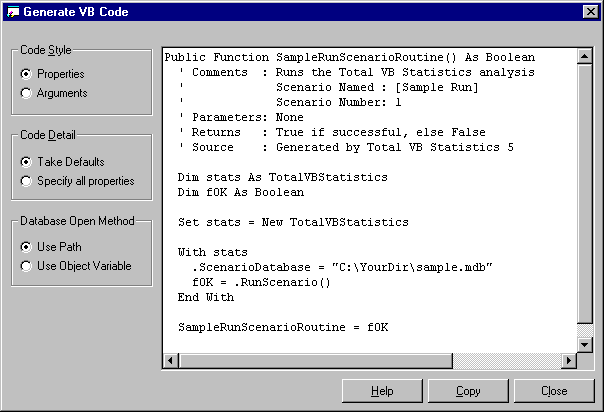Image resolution: width=604 pixels, height=412 pixels.
Task: Click the 'fOK = .RunScenario()' line
Action: pyautogui.click(x=261, y=283)
